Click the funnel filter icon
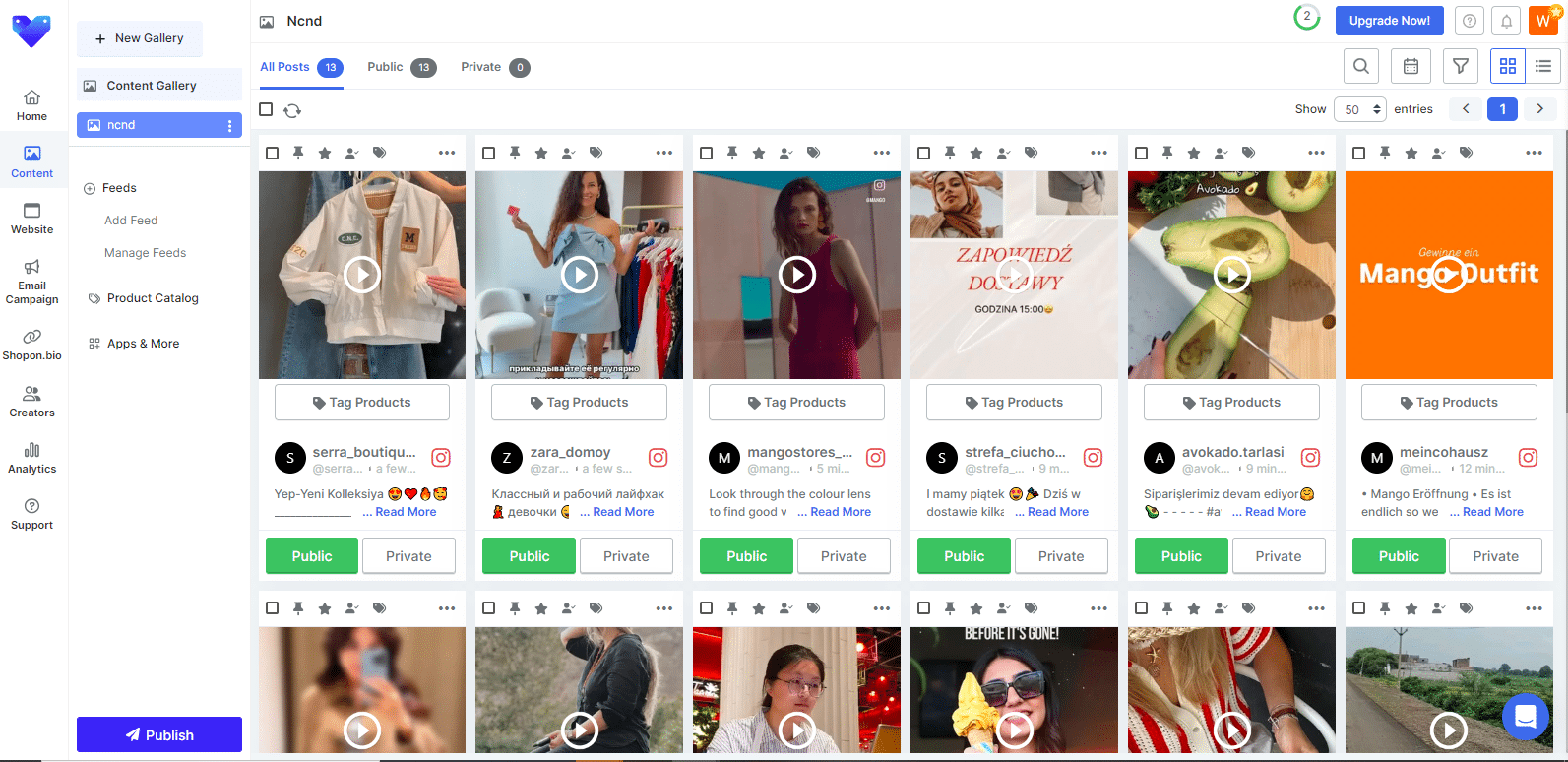The image size is (1568, 762). (1461, 66)
